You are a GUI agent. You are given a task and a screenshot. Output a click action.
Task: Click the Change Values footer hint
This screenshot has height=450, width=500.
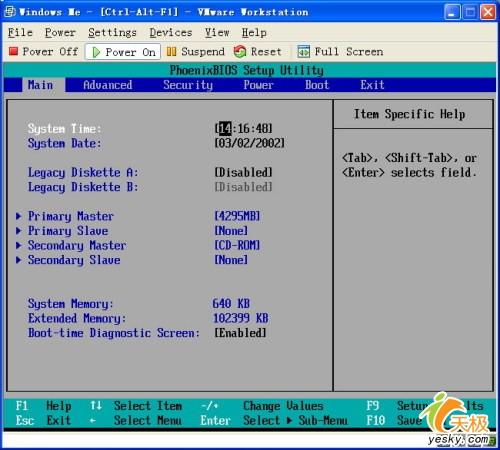[x=283, y=406]
